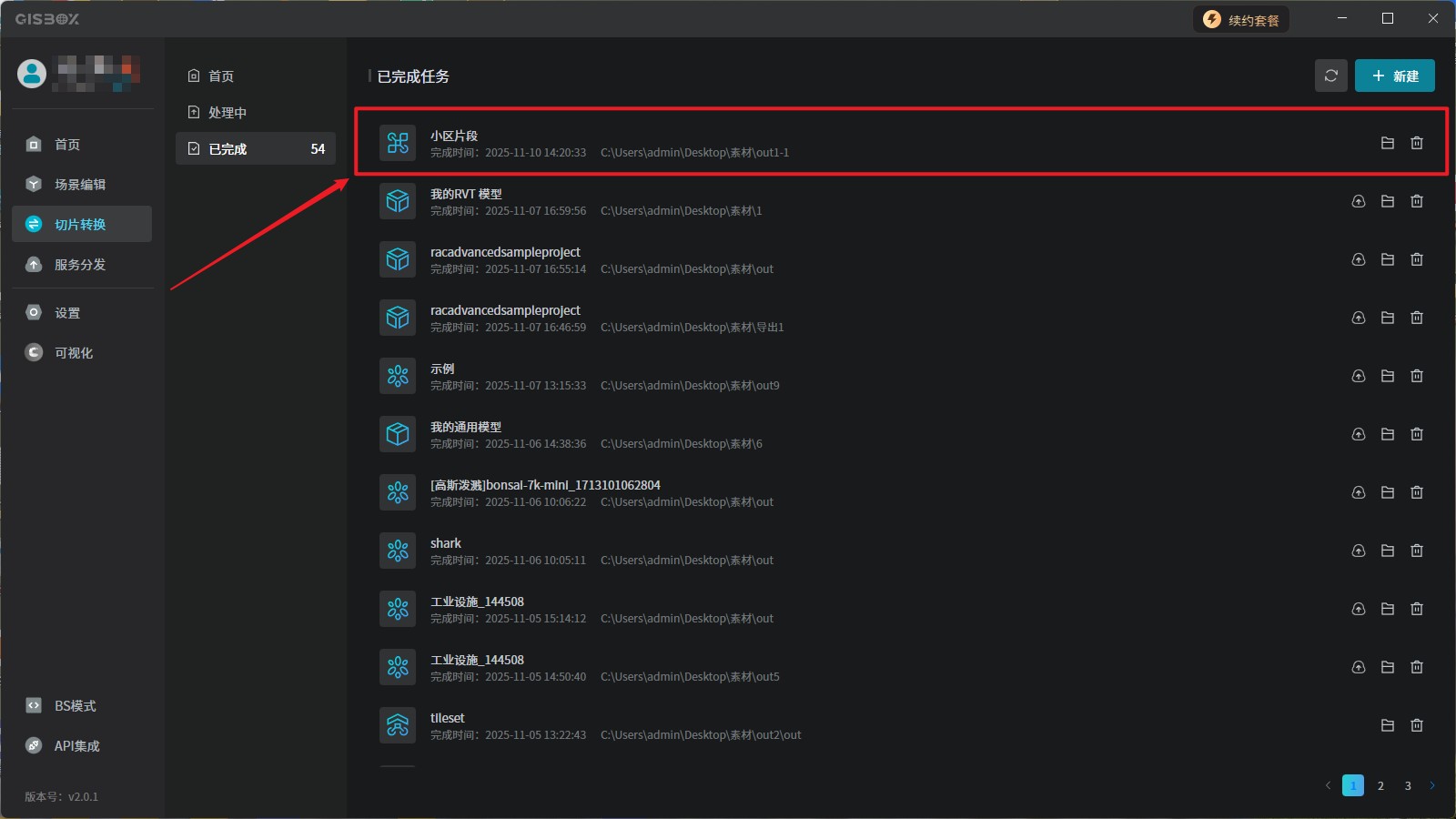Switch to BS模式 in sidebar
Image resolution: width=1456 pixels, height=819 pixels.
(x=75, y=705)
